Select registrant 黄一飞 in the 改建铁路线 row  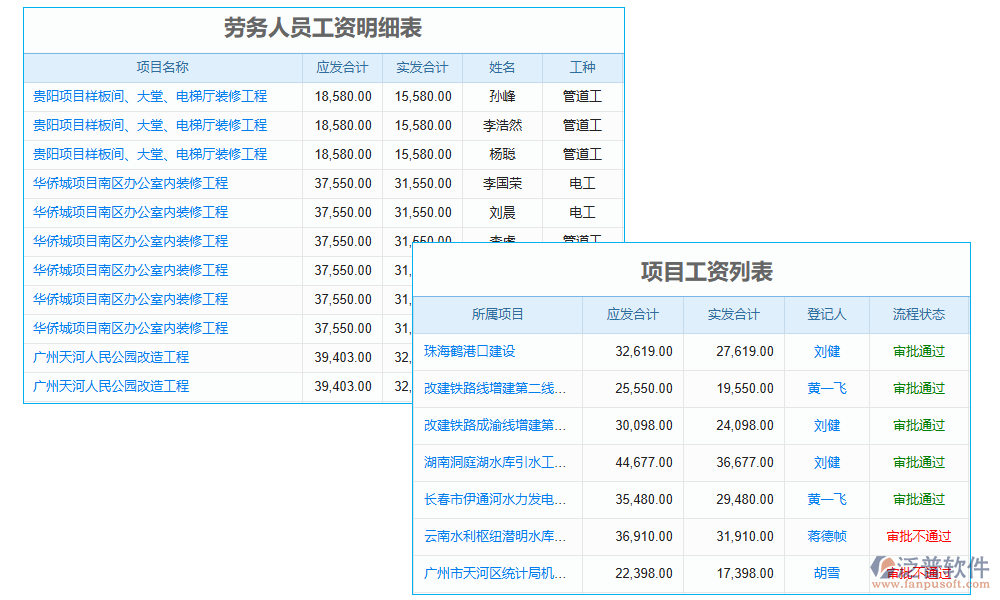tap(827, 389)
